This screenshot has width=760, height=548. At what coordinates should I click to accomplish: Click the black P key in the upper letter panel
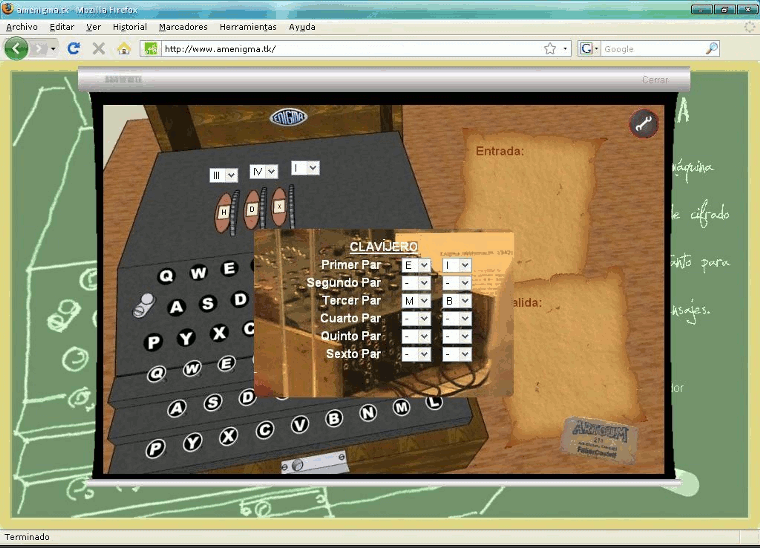pyautogui.click(x=153, y=342)
